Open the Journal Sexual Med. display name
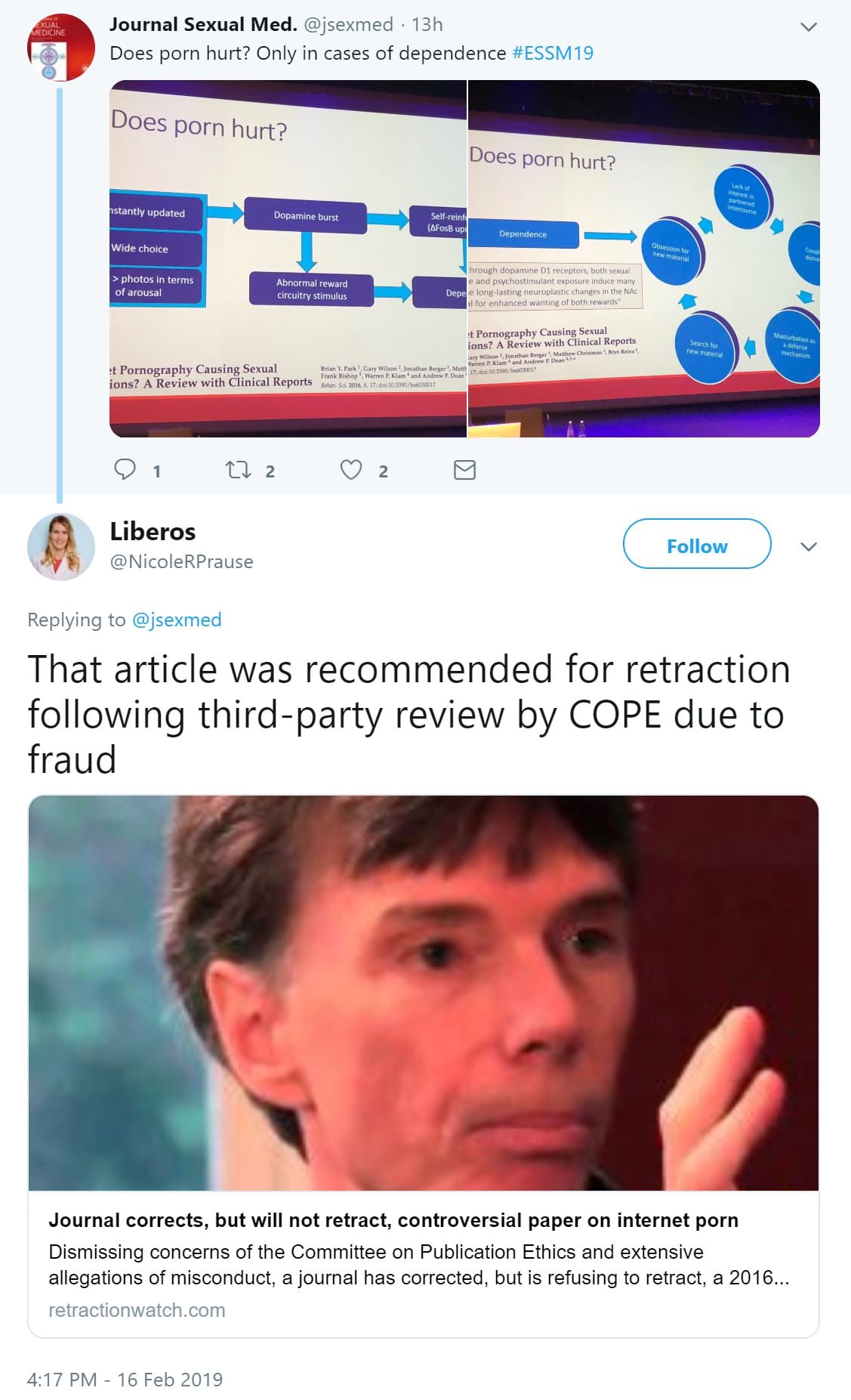Viewport: 851px width, 1400px height. (x=203, y=25)
